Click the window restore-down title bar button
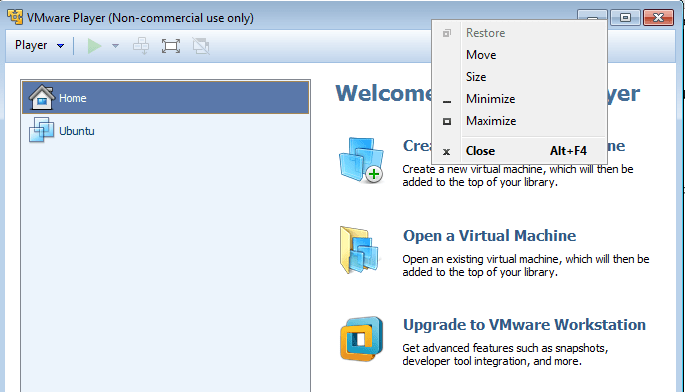The height and width of the screenshot is (392, 685). [625, 17]
